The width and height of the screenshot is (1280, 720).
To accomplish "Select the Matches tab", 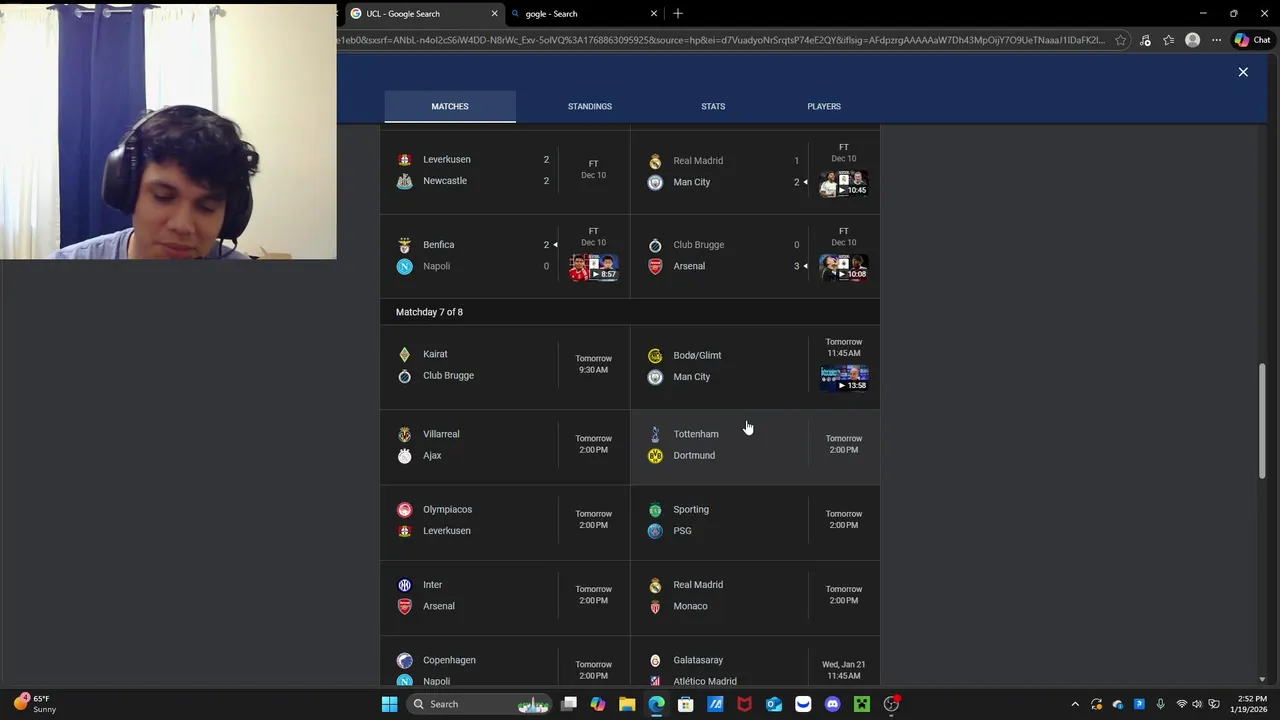I will pyautogui.click(x=450, y=106).
